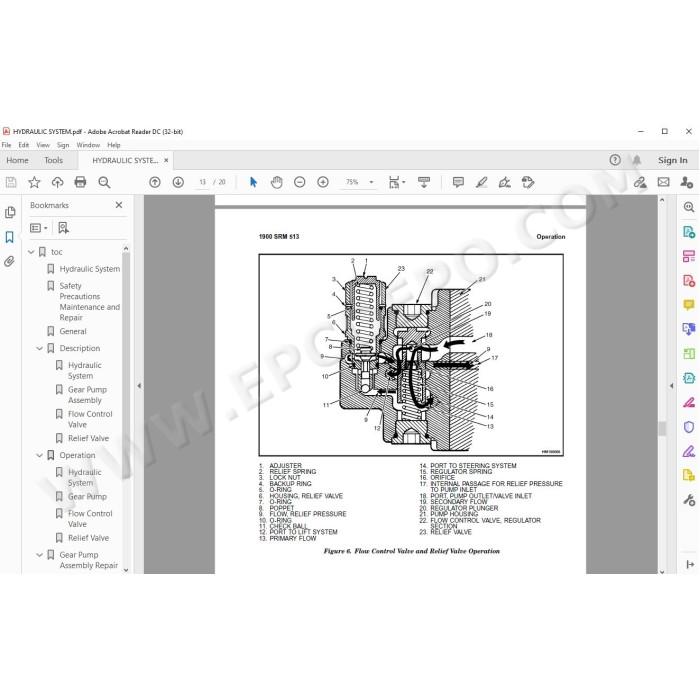700x700 pixels.
Task: Click the Save file icon
Action: click(11, 182)
